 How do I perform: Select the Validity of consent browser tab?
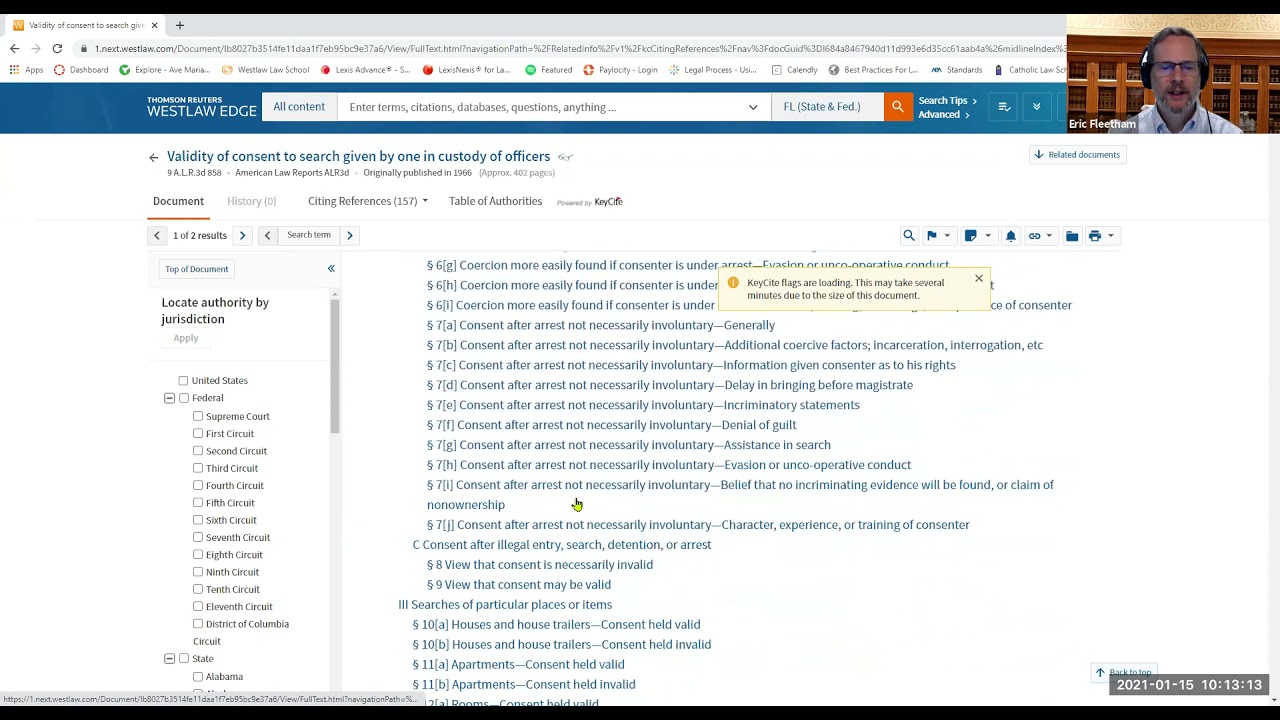[x=84, y=25]
